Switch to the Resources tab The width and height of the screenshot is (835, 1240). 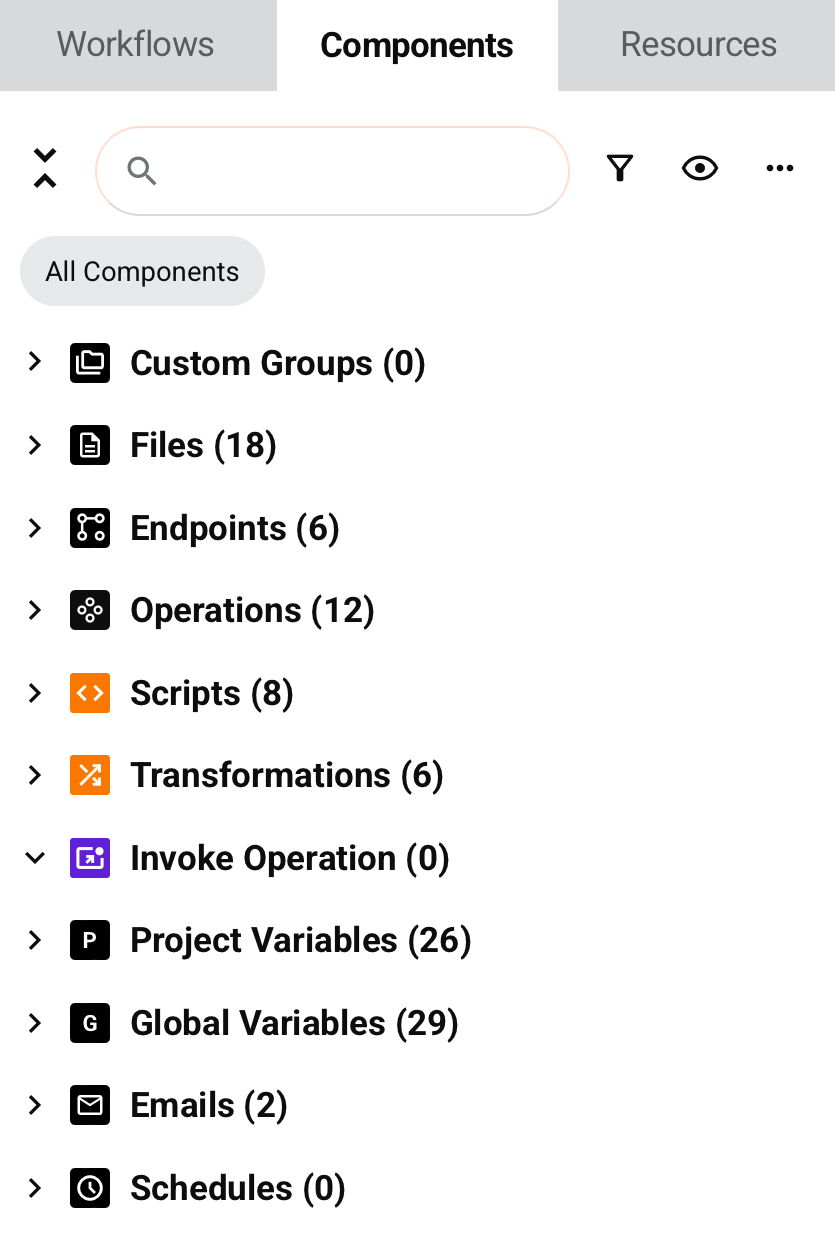pyautogui.click(x=698, y=45)
